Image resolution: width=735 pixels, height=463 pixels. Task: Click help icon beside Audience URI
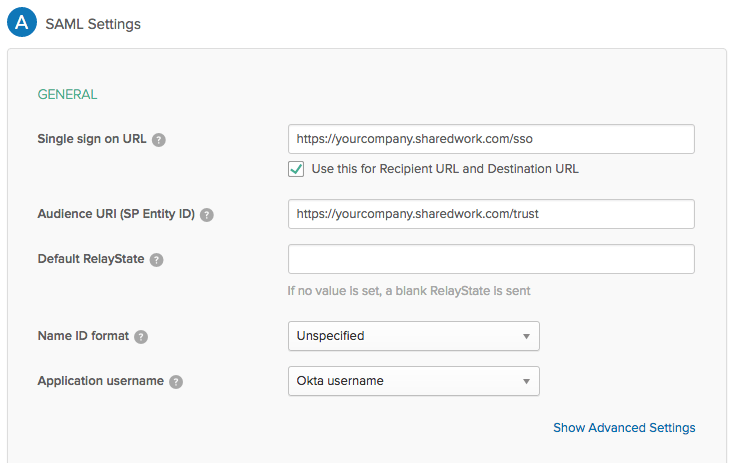pos(207,215)
